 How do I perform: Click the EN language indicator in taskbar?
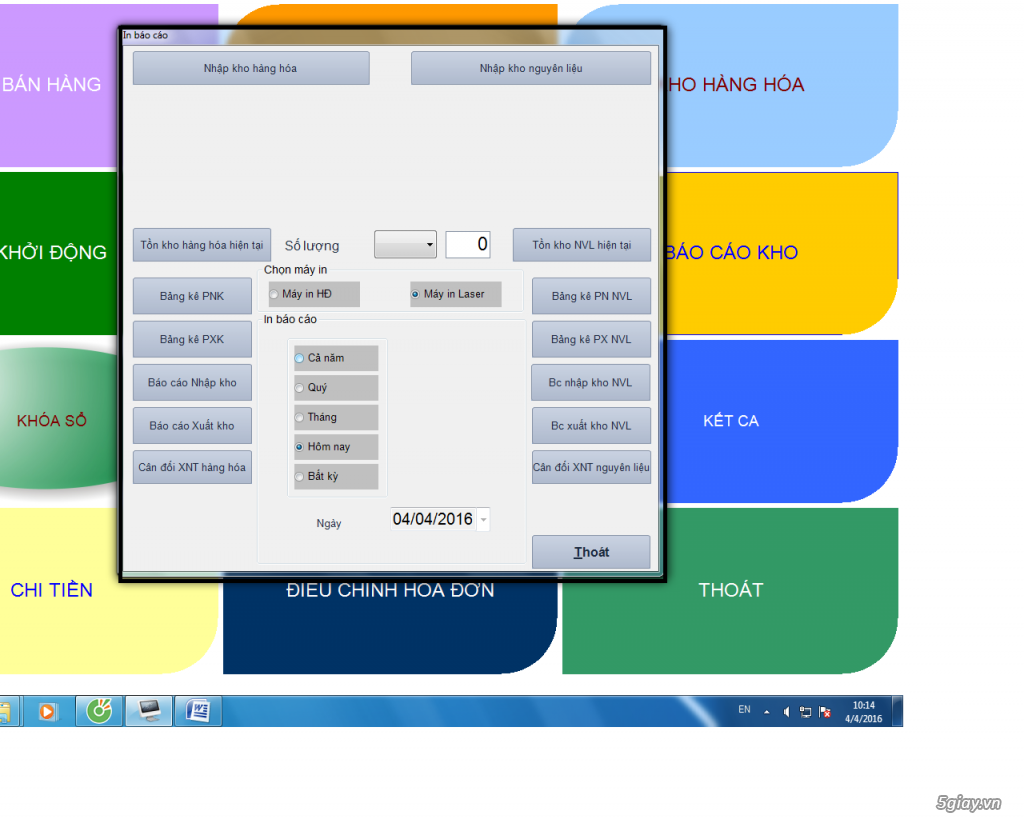(744, 710)
